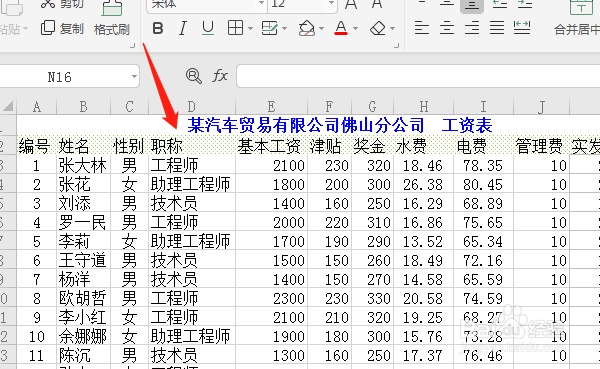Toggle bold formatting

coord(158,28)
